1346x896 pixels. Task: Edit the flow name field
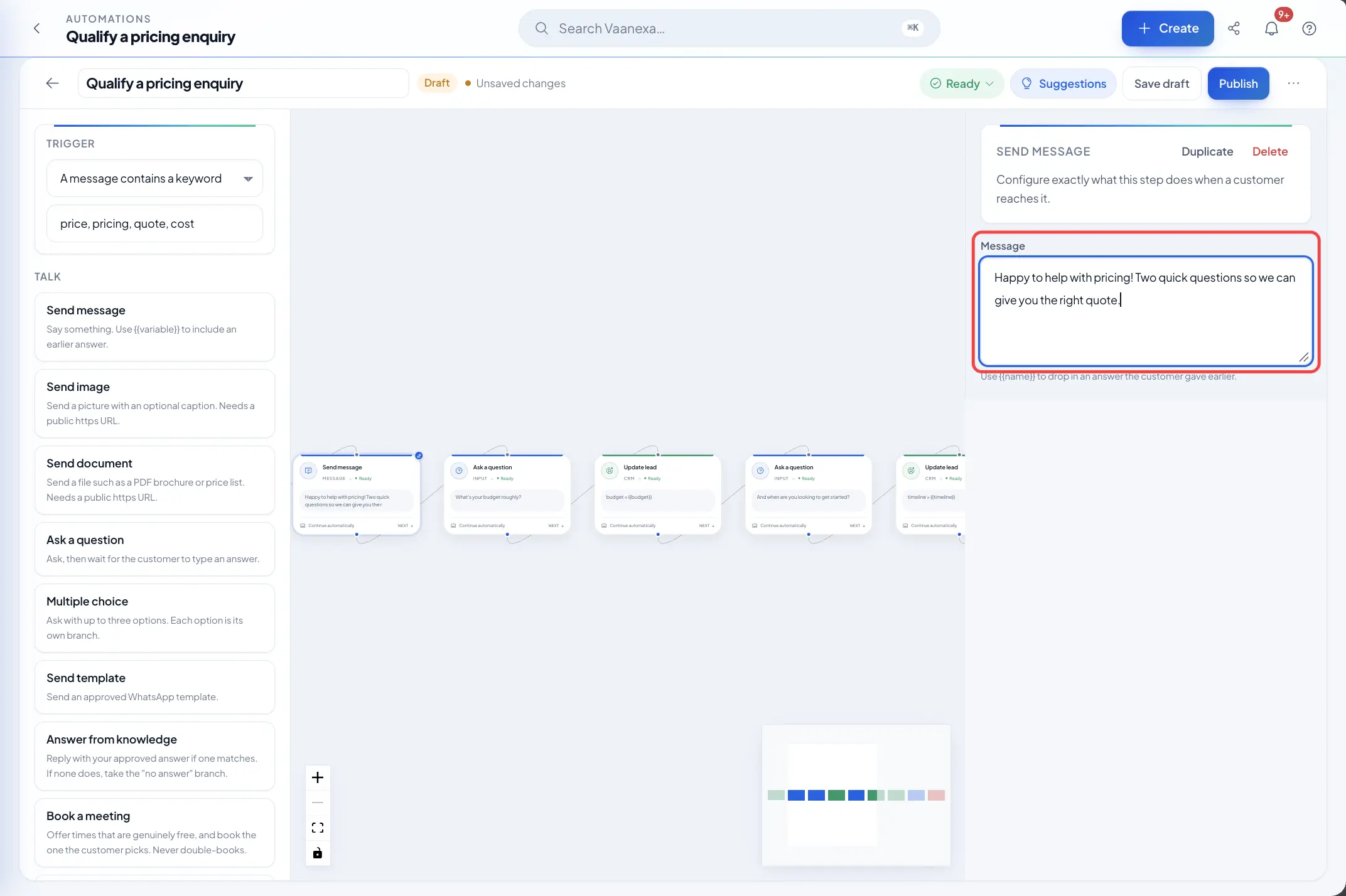pos(244,83)
